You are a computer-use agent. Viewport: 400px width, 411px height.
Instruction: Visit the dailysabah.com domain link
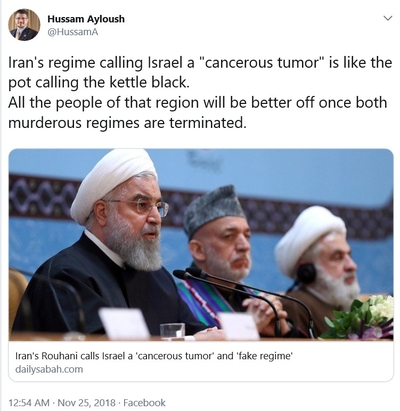[49, 369]
